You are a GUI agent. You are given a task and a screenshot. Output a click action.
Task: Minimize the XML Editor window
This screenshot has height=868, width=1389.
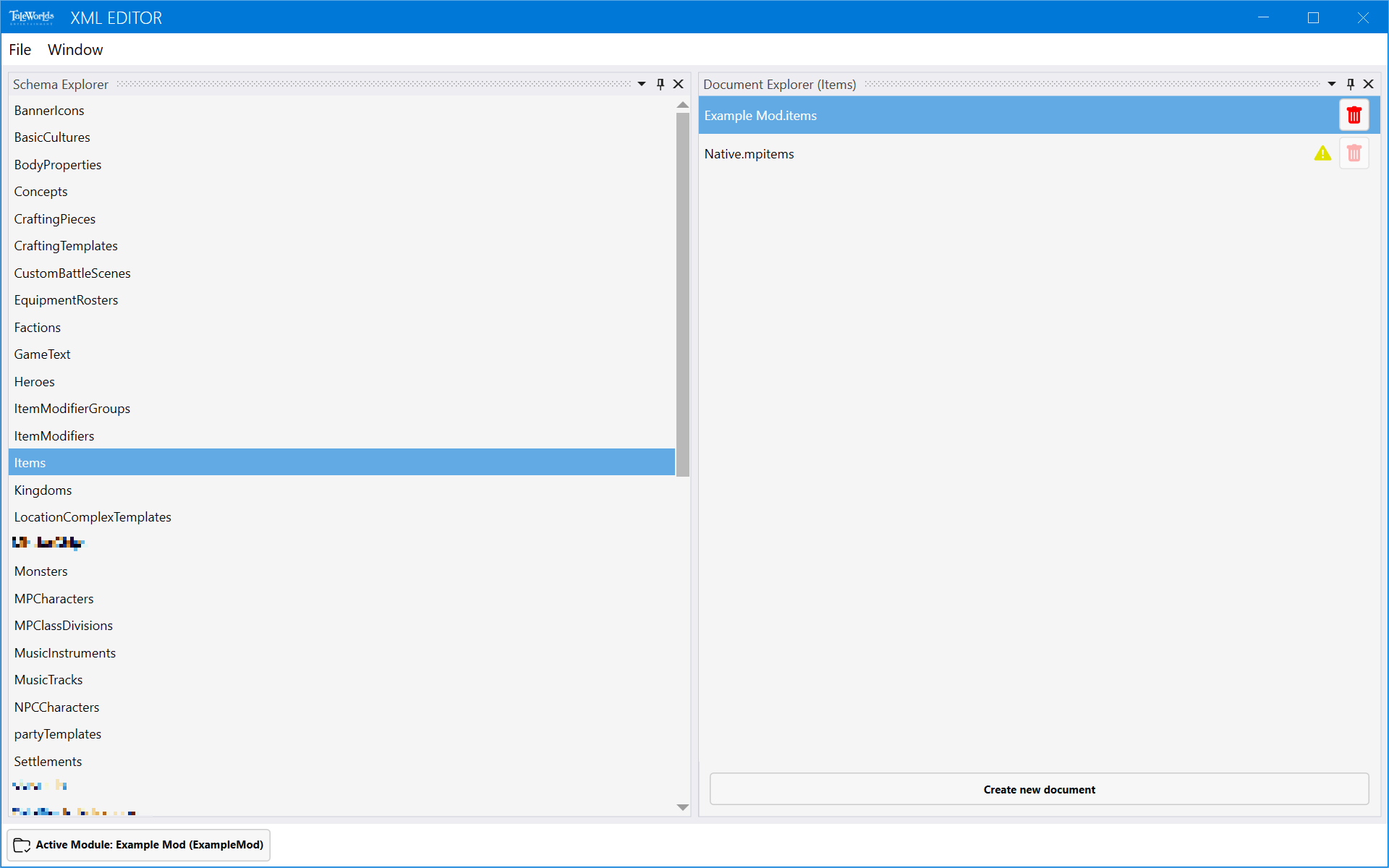[1263, 17]
